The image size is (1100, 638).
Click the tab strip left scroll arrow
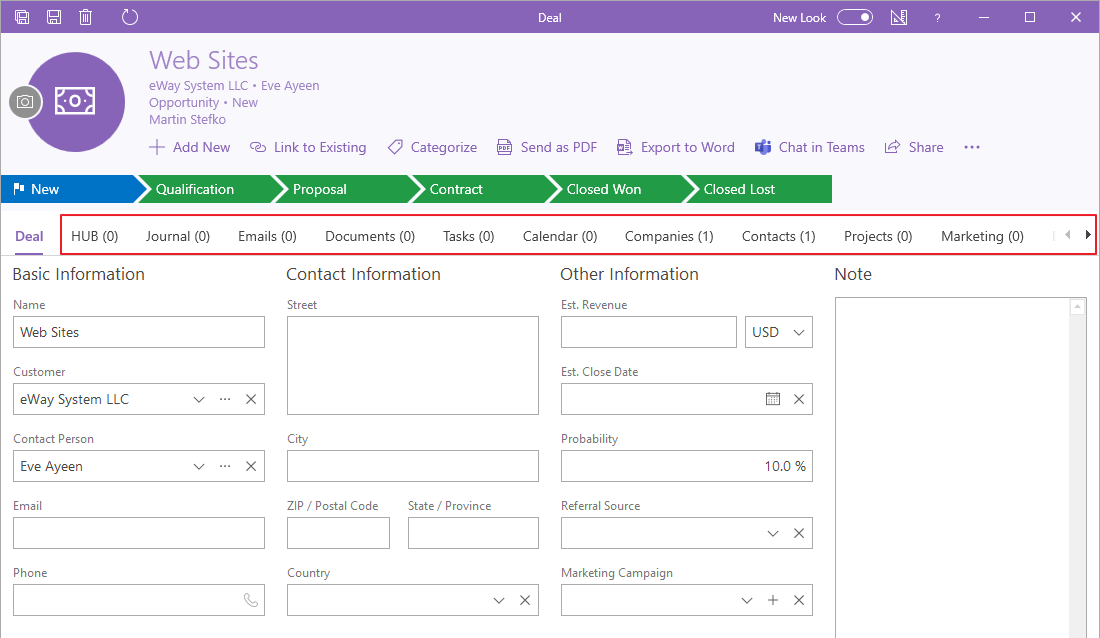(x=1067, y=235)
